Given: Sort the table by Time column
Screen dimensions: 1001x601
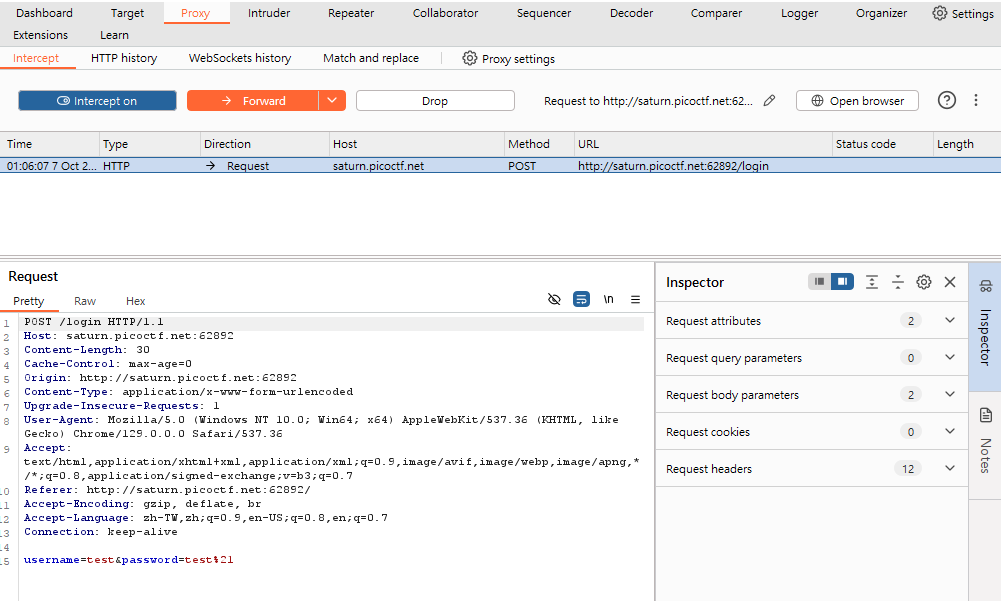Looking at the screenshot, I should [x=50, y=144].
